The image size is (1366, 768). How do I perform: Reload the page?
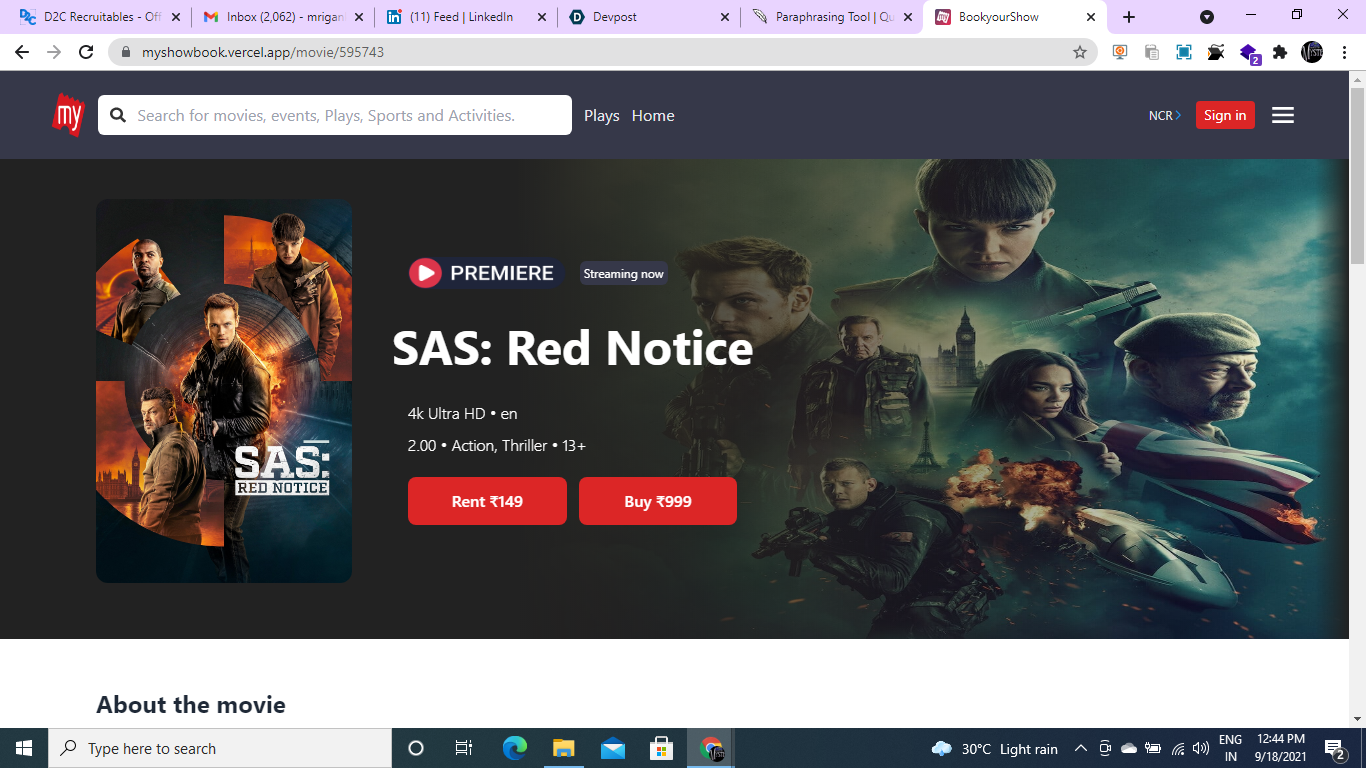tap(86, 52)
